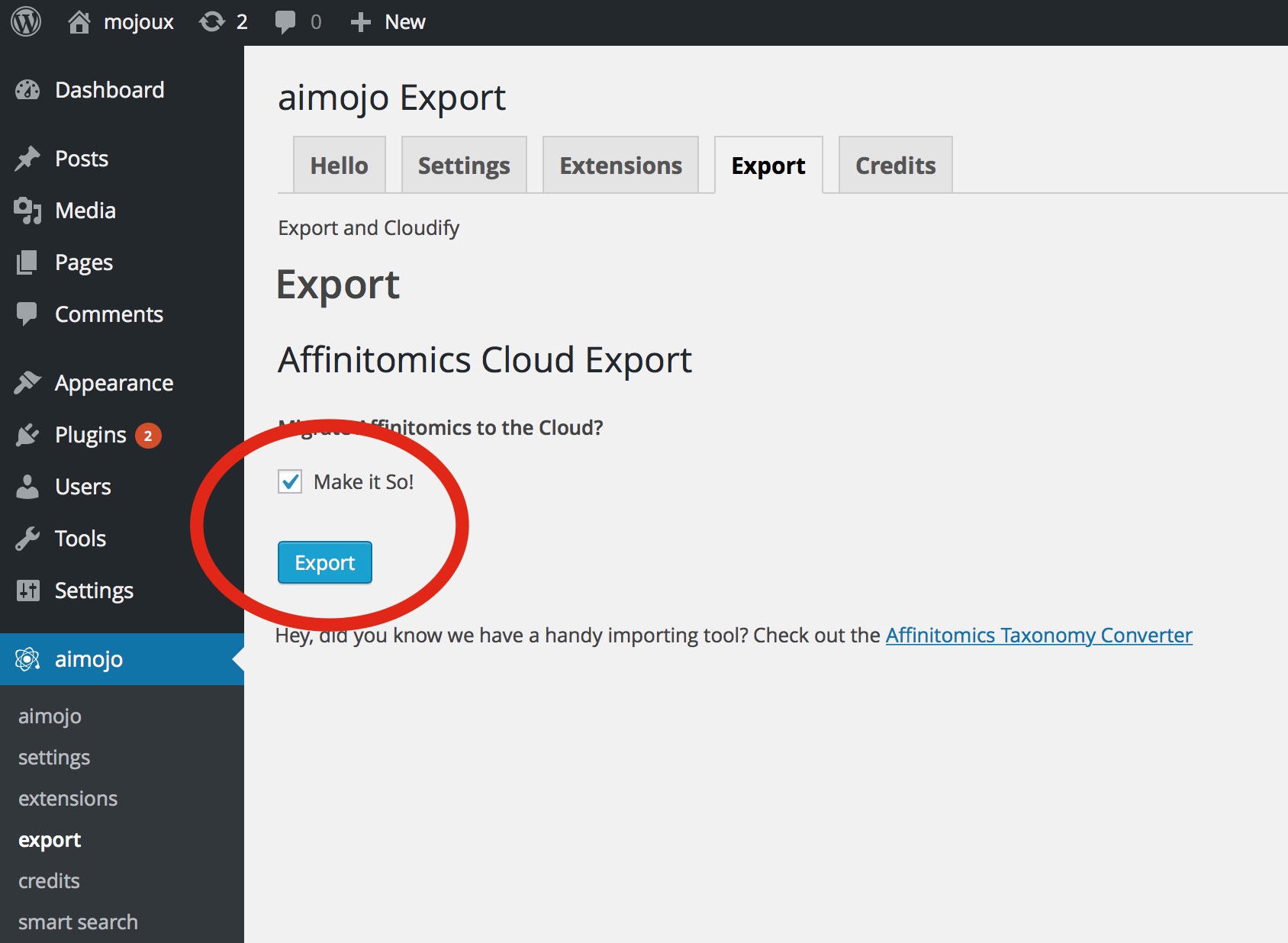This screenshot has width=1288, height=943.
Task: Open the extensions submenu link
Action: [68, 798]
